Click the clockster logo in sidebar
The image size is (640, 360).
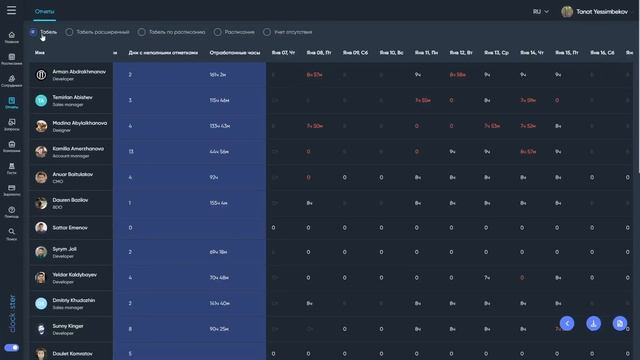coord(12,313)
